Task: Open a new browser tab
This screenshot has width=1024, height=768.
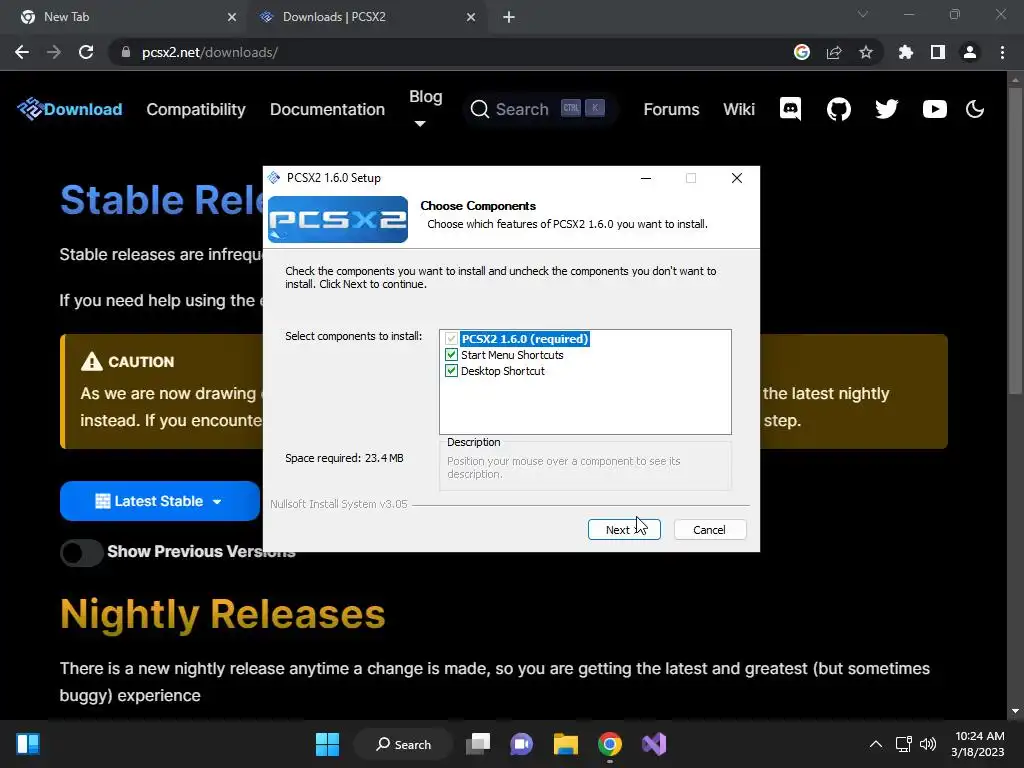Action: click(x=509, y=18)
